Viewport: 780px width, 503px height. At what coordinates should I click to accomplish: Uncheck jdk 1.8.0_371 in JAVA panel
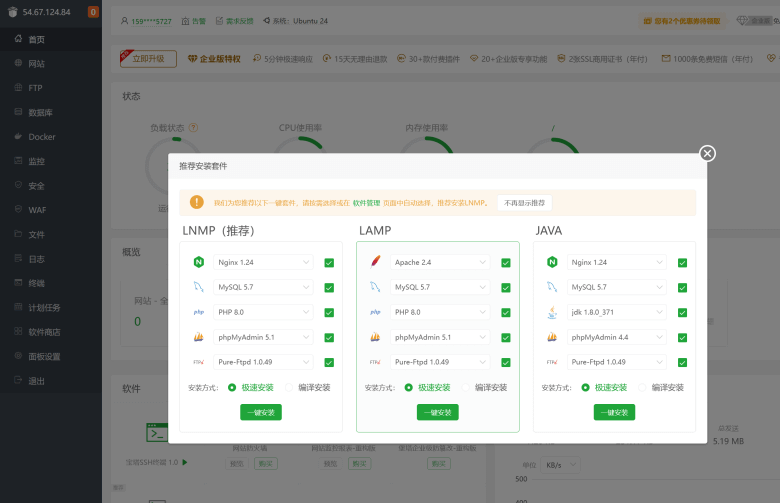point(682,312)
